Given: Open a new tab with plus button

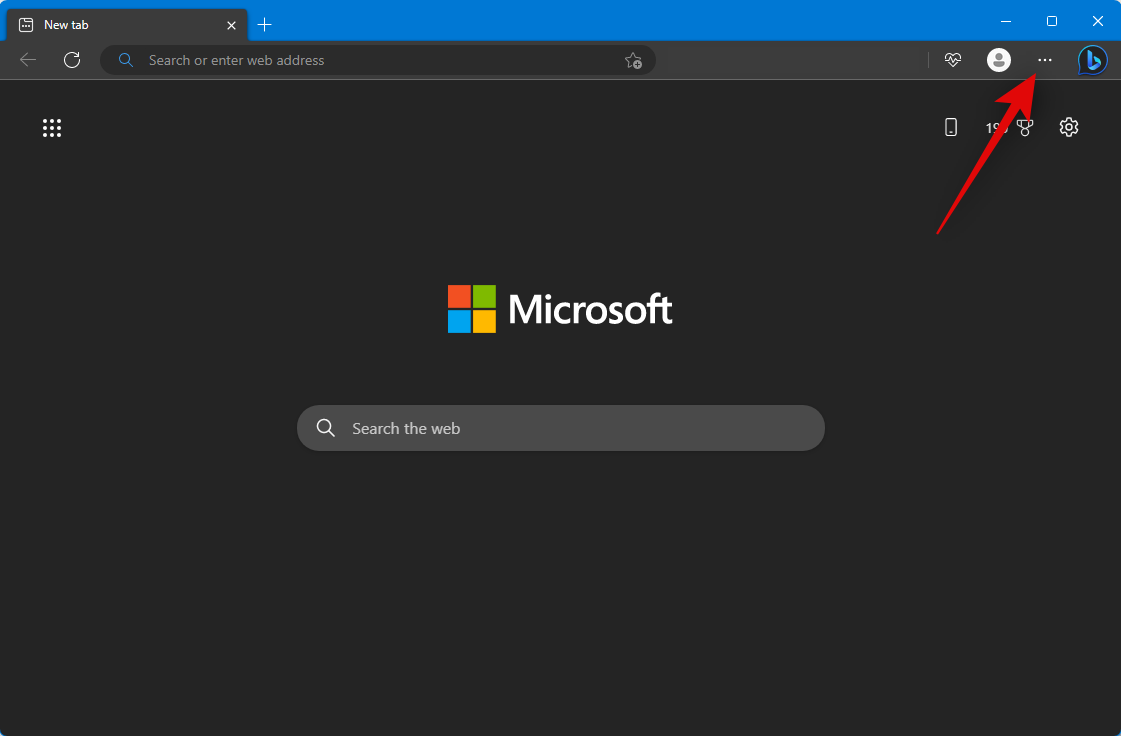Looking at the screenshot, I should pos(264,24).
